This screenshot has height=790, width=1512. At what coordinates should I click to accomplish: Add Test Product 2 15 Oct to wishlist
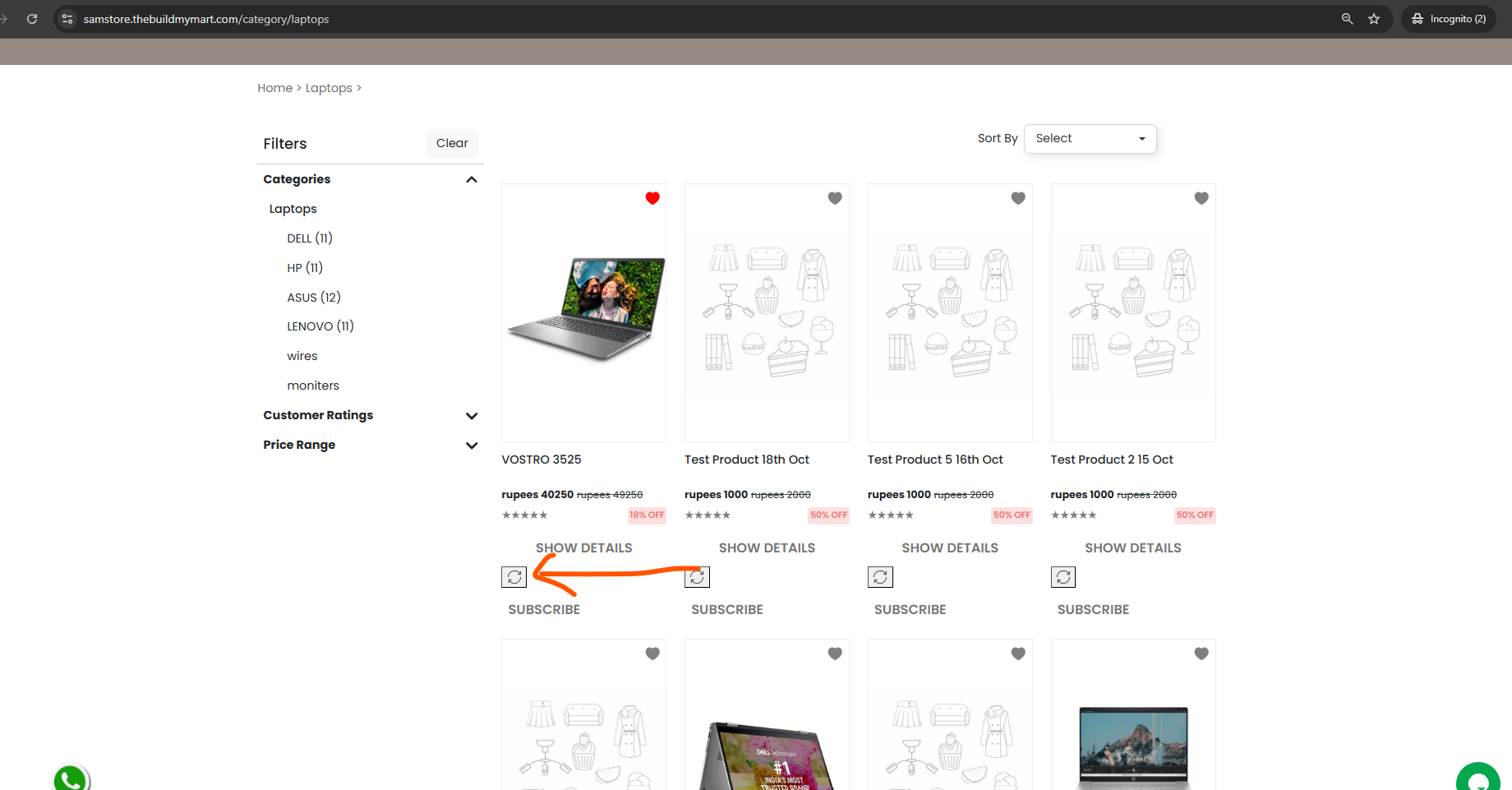pyautogui.click(x=1201, y=198)
